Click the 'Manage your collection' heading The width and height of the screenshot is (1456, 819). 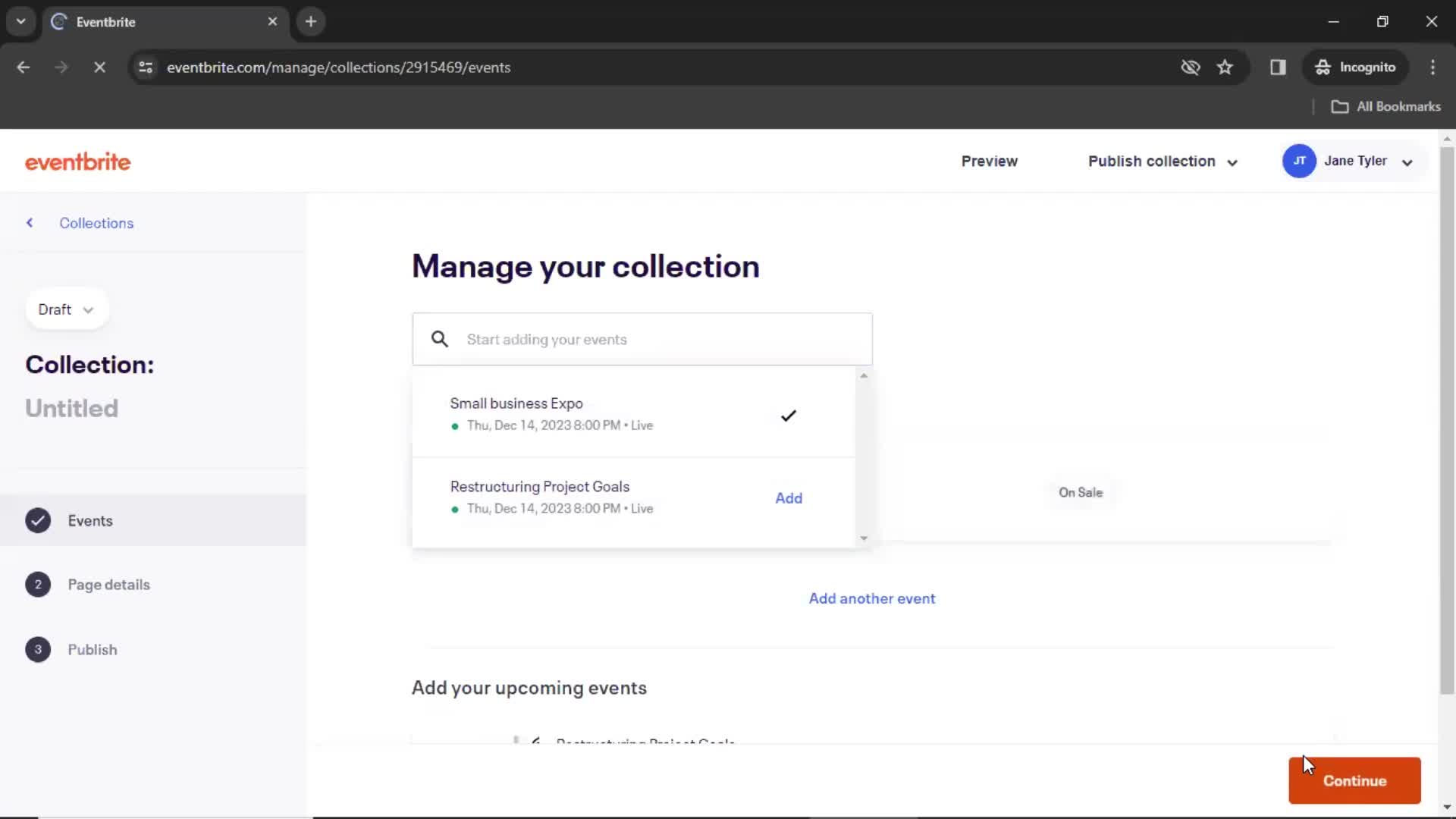click(585, 267)
